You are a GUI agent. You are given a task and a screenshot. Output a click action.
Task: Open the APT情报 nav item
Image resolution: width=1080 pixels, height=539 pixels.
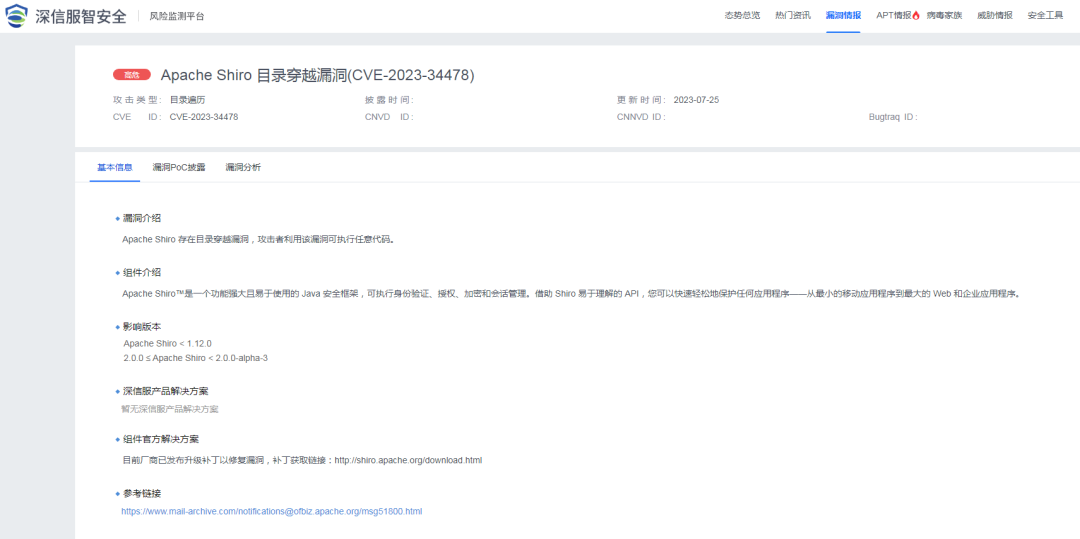[x=893, y=16]
